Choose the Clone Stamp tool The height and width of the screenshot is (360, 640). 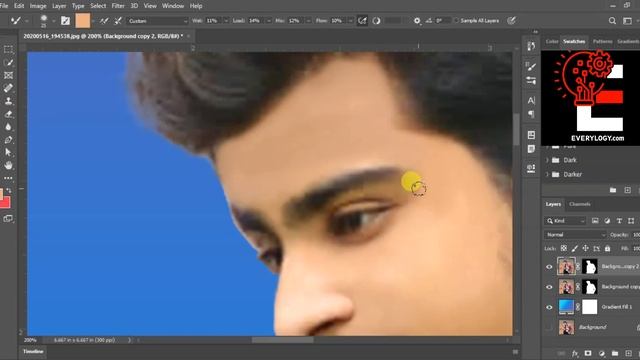click(8, 101)
